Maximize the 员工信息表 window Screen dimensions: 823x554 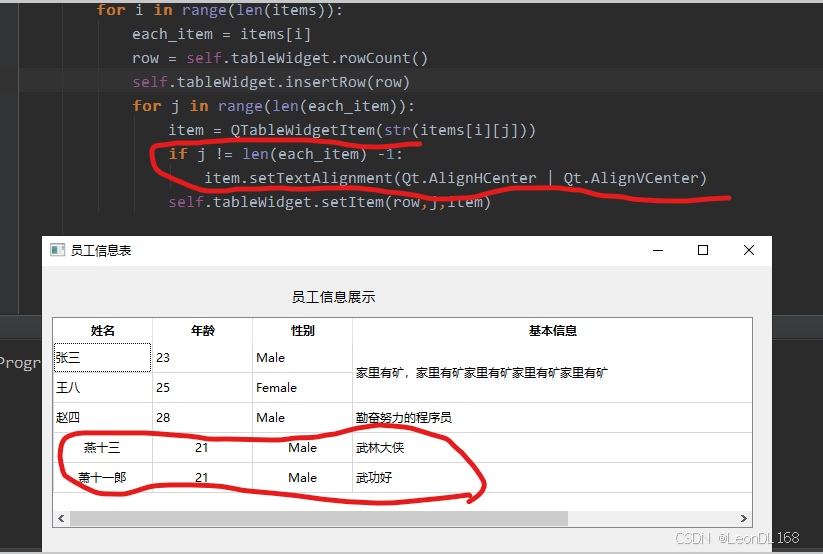703,250
